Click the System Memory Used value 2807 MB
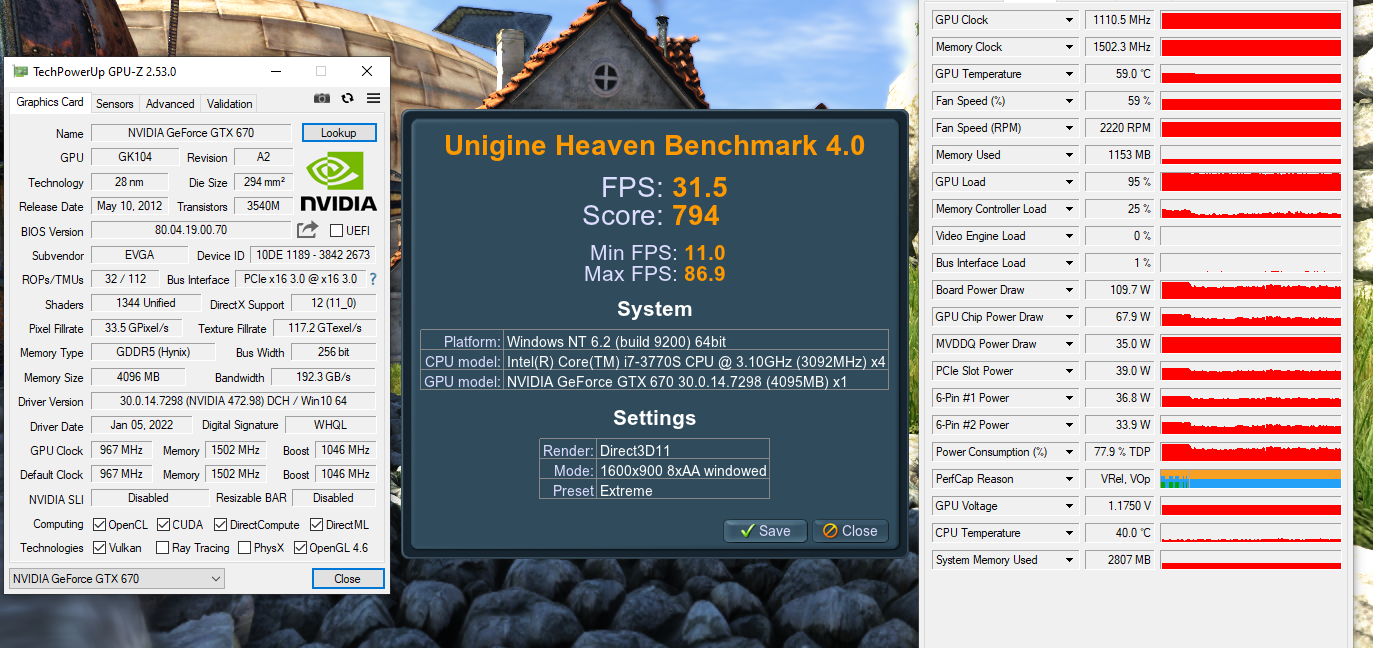This screenshot has height=648, width=1373. [x=1119, y=560]
